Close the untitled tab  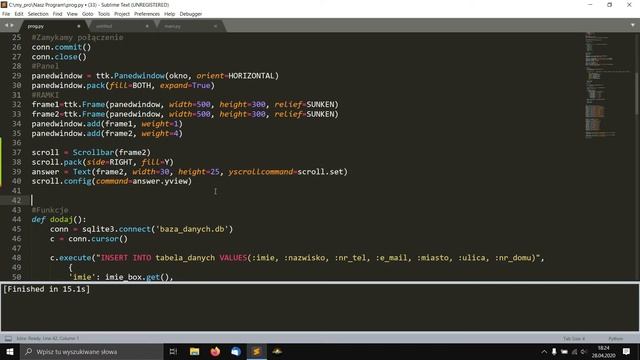coord(147,26)
